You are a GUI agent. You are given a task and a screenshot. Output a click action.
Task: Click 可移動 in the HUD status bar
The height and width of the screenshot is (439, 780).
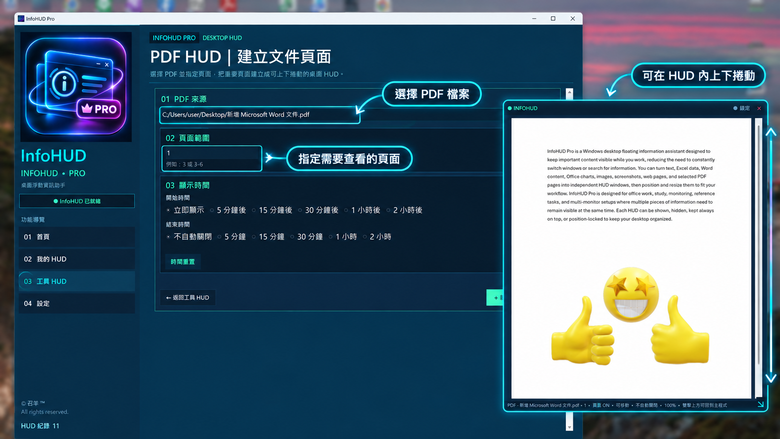coord(622,405)
